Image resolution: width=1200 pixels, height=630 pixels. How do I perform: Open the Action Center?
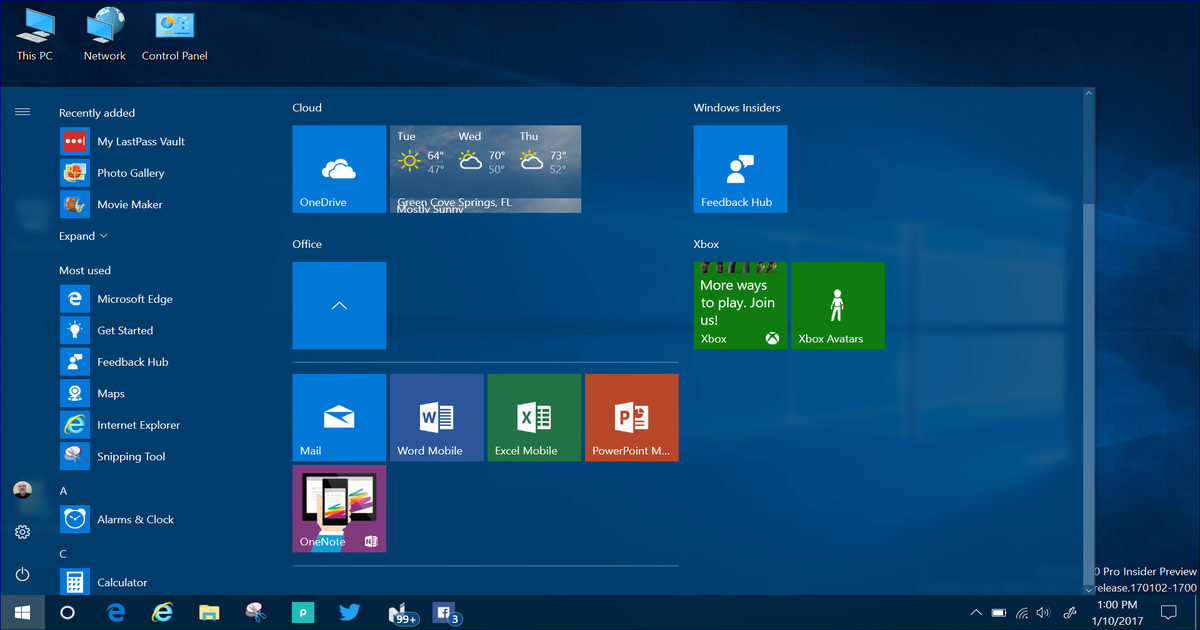(1168, 612)
